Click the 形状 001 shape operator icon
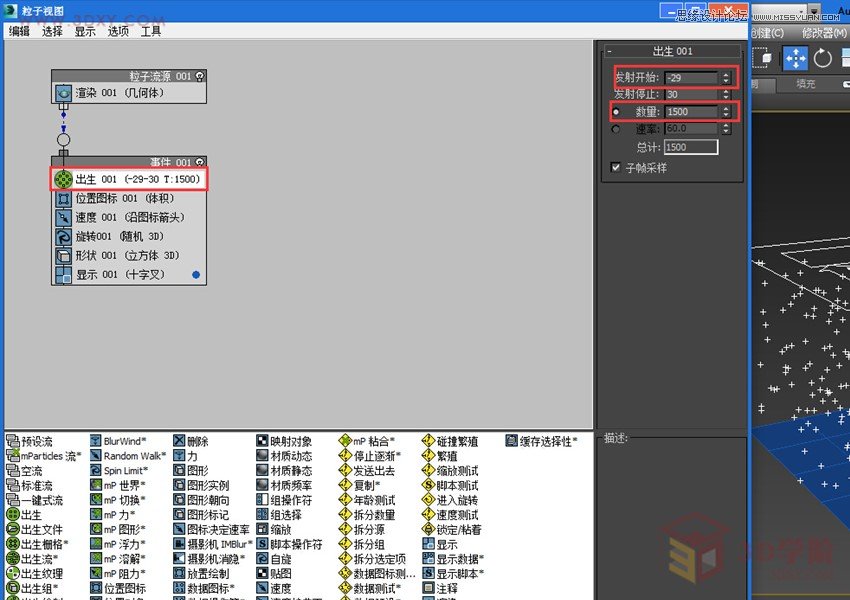Screen dimensions: 850x600 (x=63, y=255)
